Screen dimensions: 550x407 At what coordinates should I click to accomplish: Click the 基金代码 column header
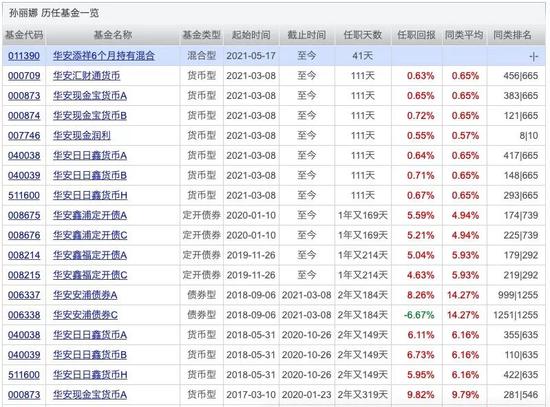pos(24,35)
